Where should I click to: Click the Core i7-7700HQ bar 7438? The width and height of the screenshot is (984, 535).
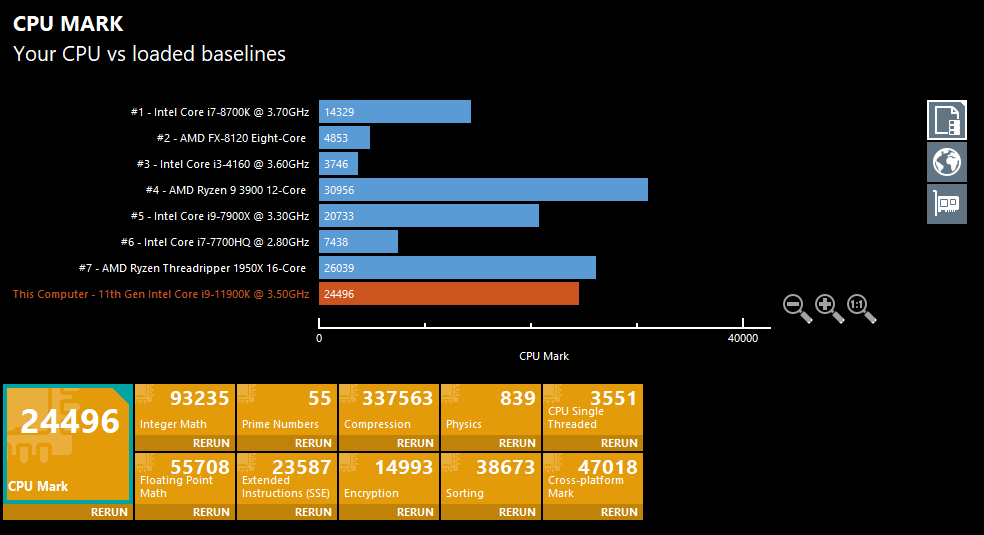(x=358, y=241)
